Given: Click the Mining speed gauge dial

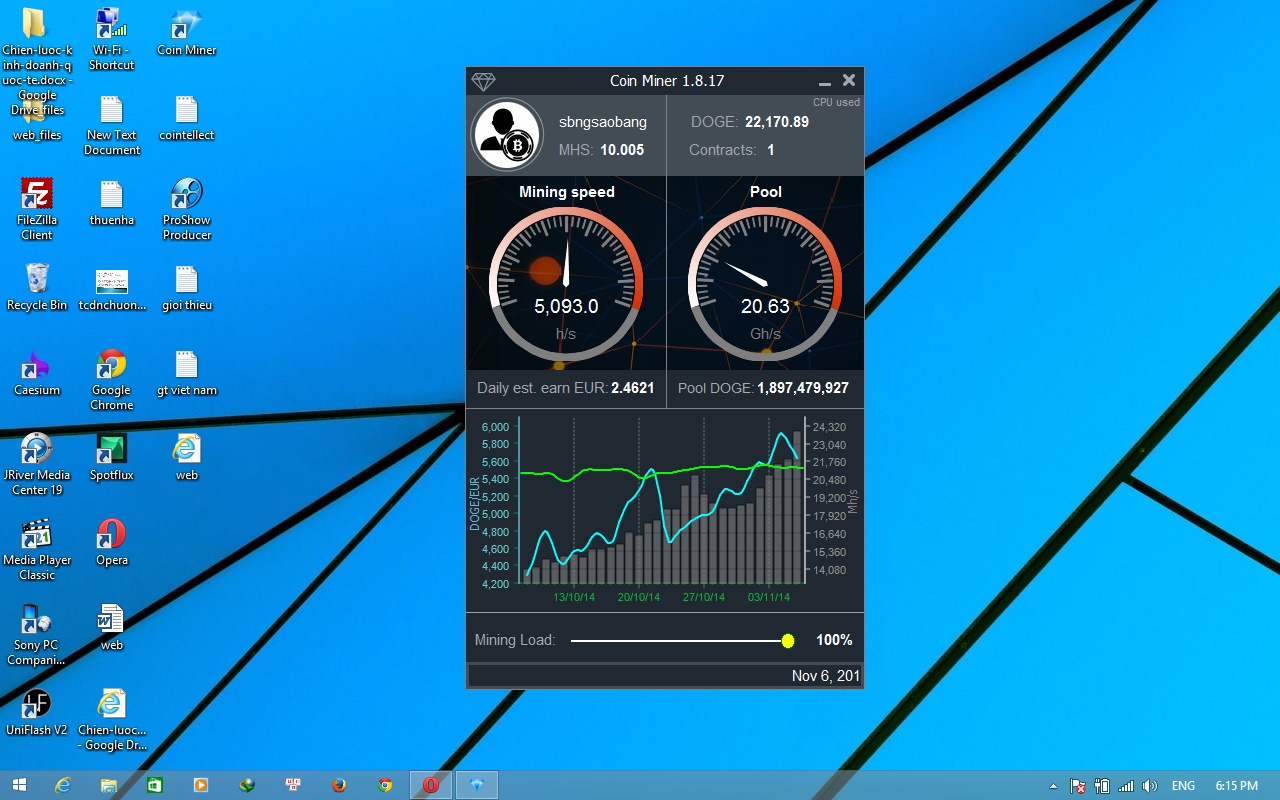Looking at the screenshot, I should [x=566, y=284].
